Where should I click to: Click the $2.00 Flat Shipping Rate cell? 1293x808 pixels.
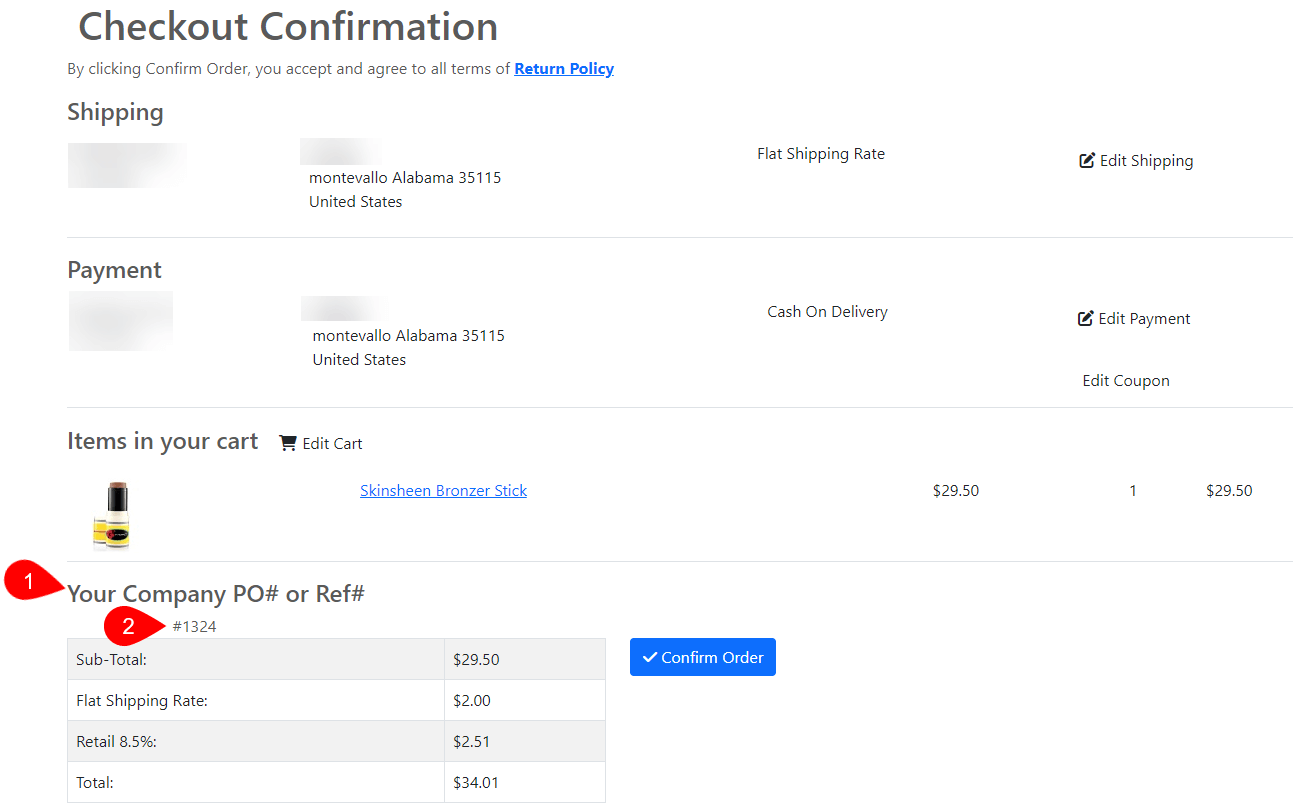472,701
